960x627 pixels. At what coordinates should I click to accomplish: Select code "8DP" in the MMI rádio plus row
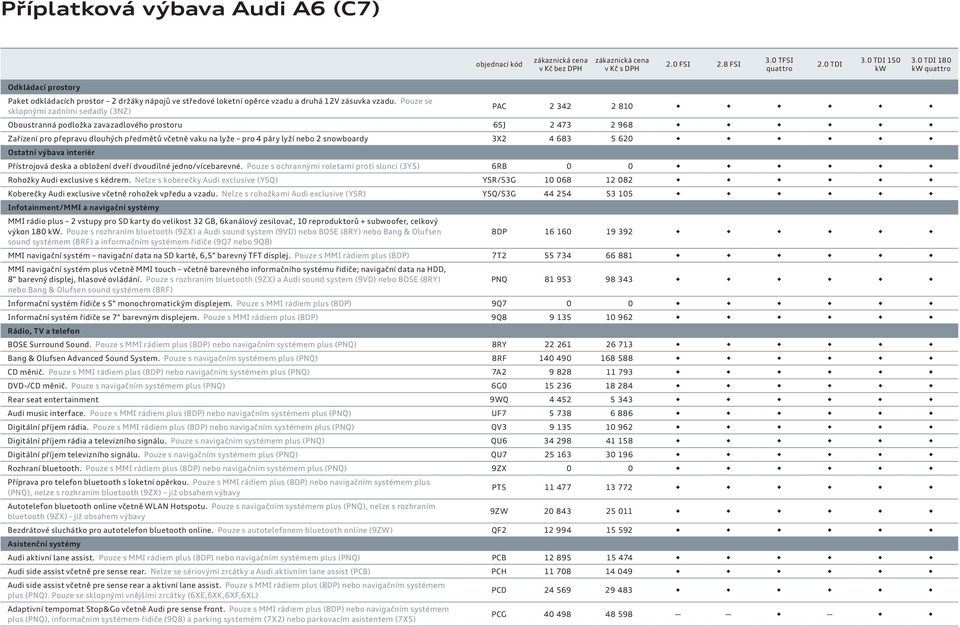pos(499,231)
